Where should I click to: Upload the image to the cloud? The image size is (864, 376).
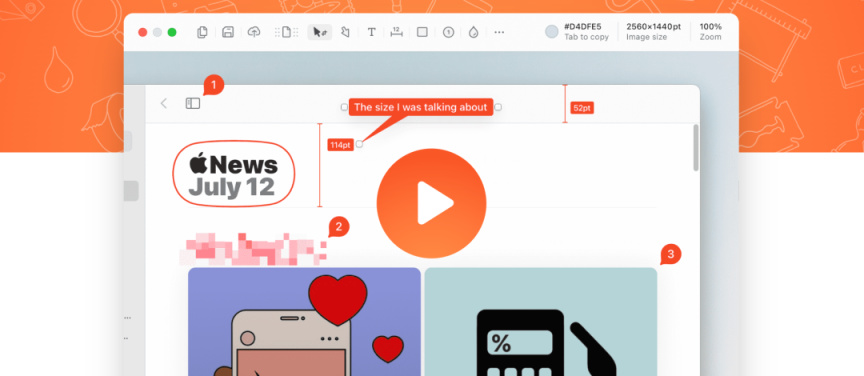pos(253,32)
